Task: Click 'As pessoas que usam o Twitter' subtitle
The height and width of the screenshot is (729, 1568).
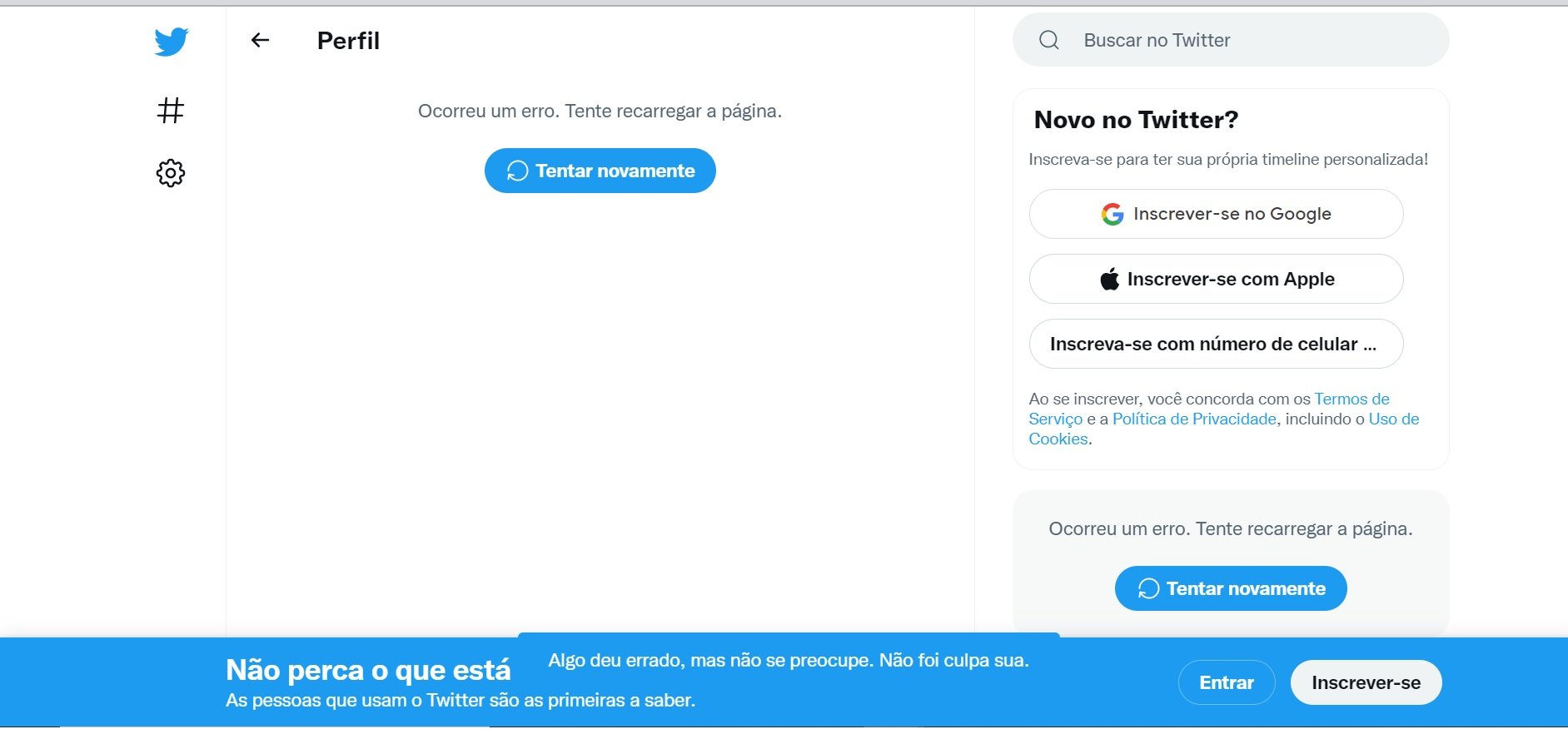Action: pyautogui.click(x=460, y=700)
